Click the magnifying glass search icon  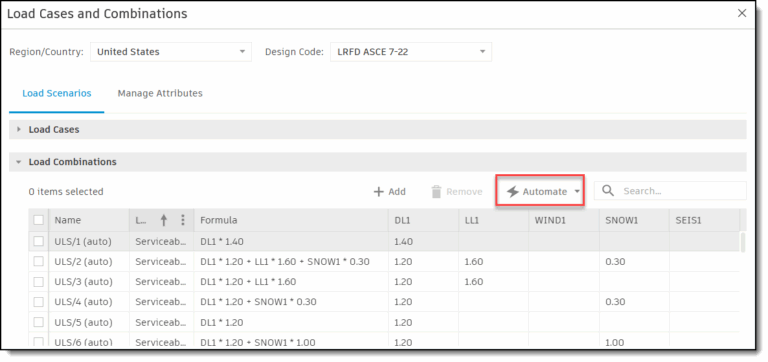pos(608,191)
